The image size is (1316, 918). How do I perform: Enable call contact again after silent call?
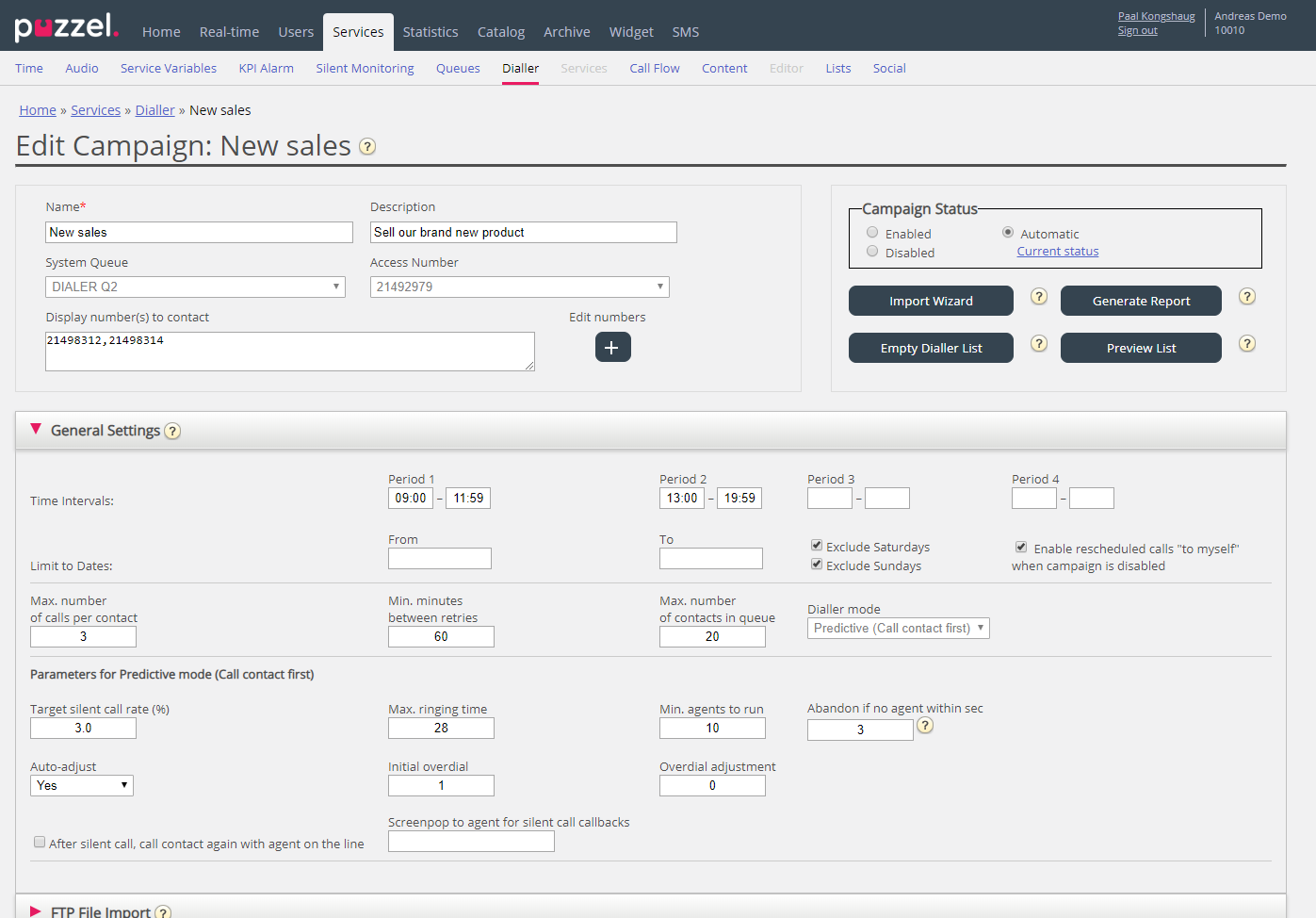pyautogui.click(x=40, y=843)
